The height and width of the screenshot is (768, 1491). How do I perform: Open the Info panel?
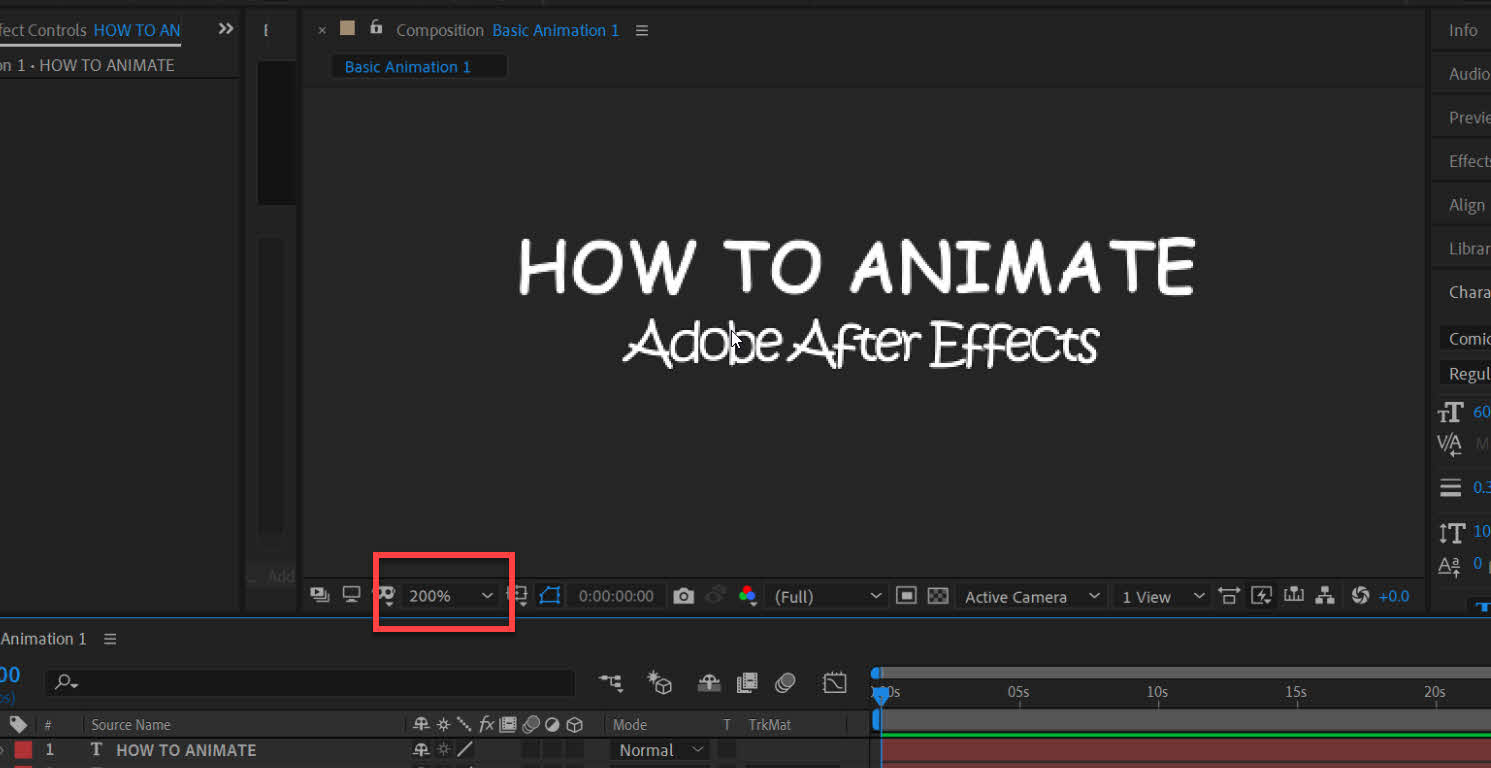point(1463,30)
